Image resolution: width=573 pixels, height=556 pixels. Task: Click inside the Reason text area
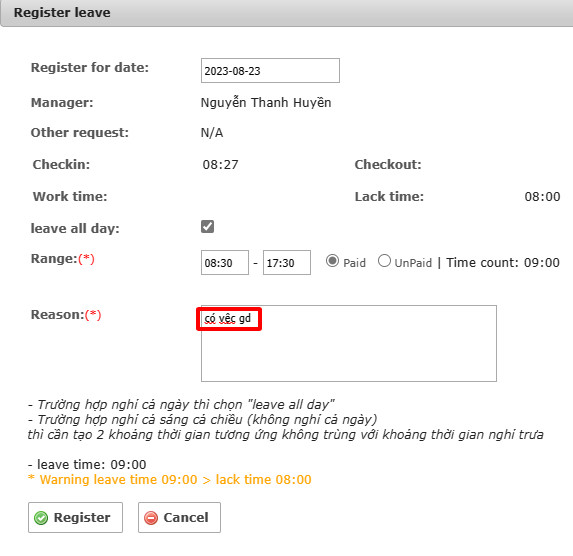coord(349,344)
